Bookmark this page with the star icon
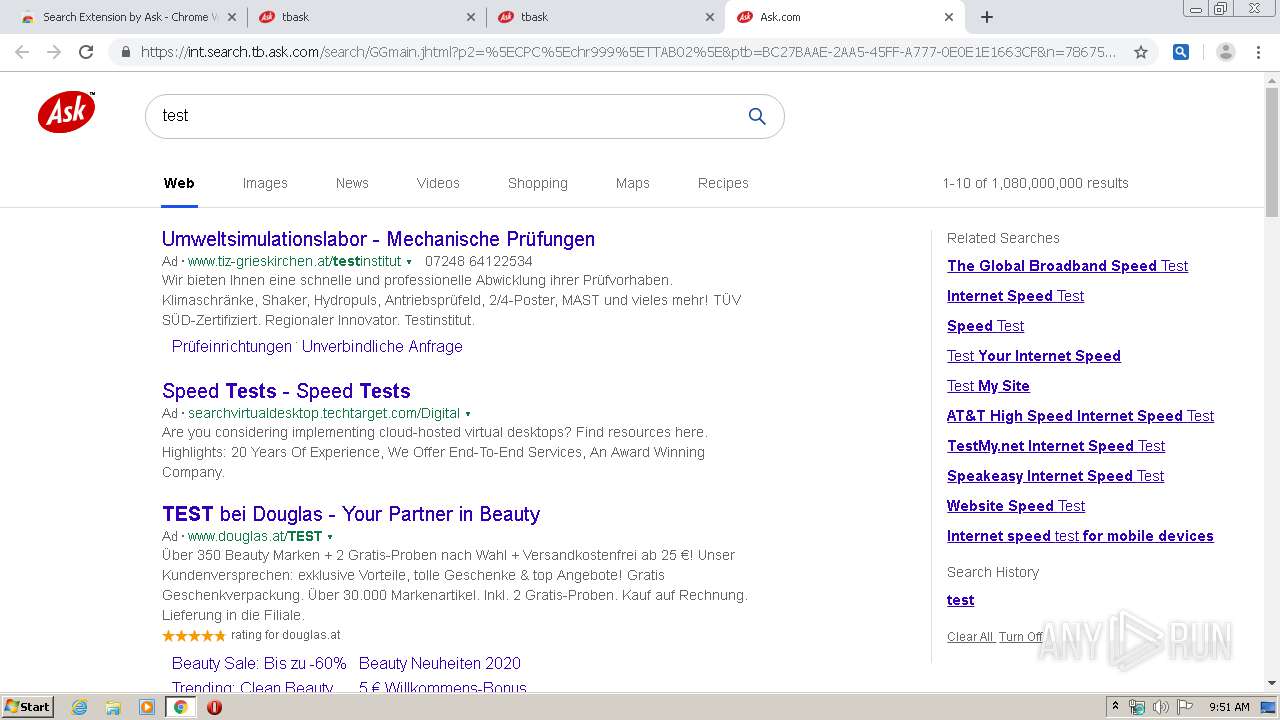 (1140, 52)
